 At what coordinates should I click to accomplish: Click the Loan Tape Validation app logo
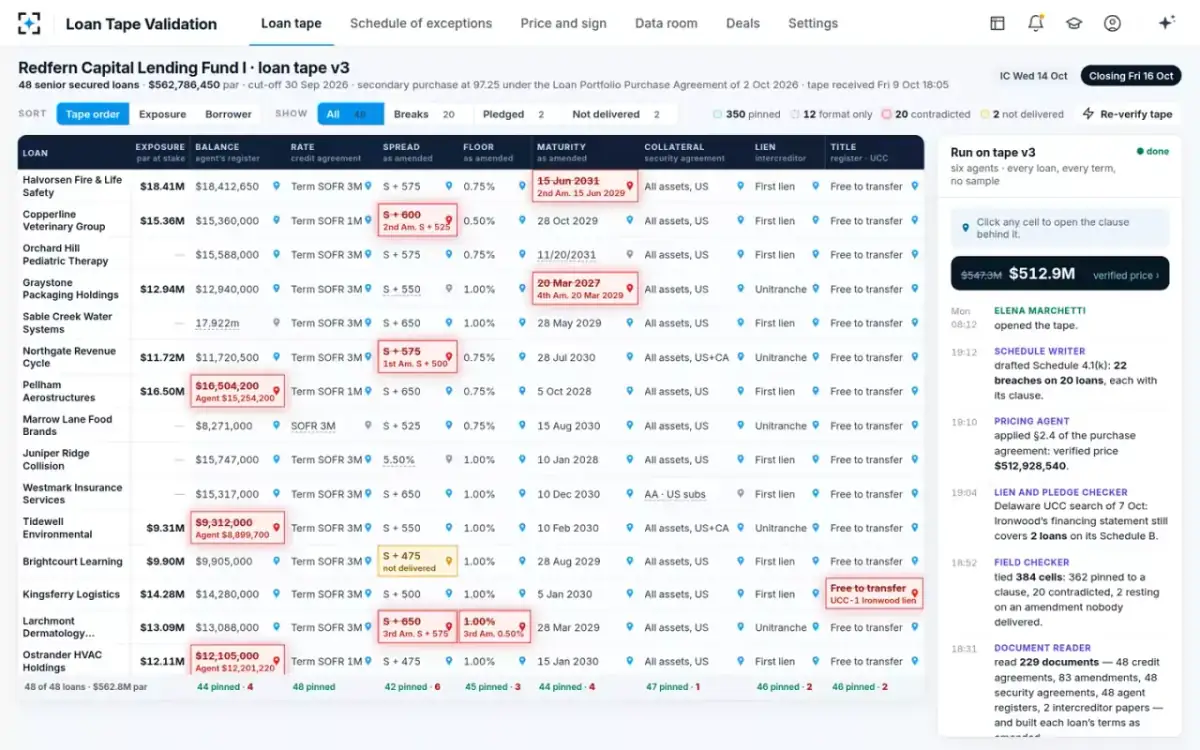click(30, 23)
